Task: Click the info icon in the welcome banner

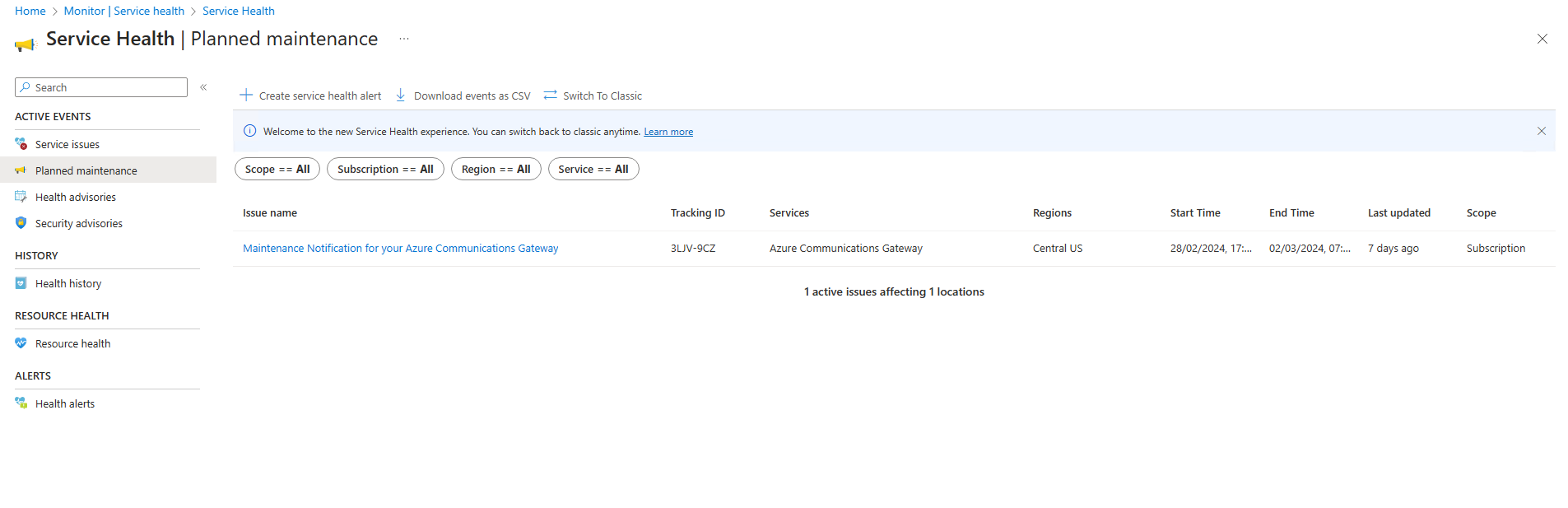Action: coord(249,131)
